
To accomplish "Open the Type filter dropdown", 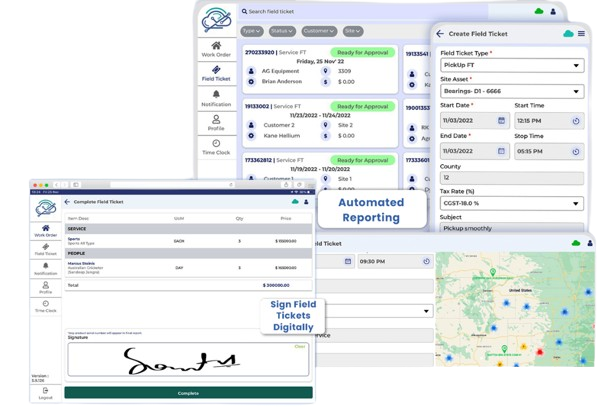I will pyautogui.click(x=252, y=31).
